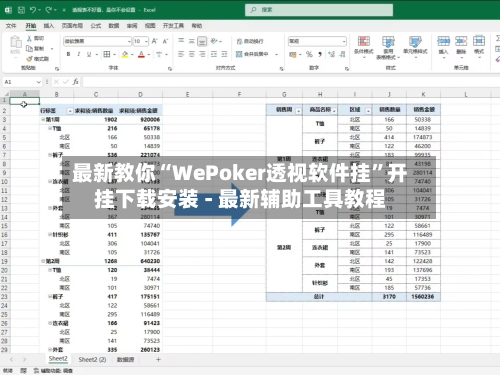Click the fx Insert Function icon

pyautogui.click(x=76, y=82)
